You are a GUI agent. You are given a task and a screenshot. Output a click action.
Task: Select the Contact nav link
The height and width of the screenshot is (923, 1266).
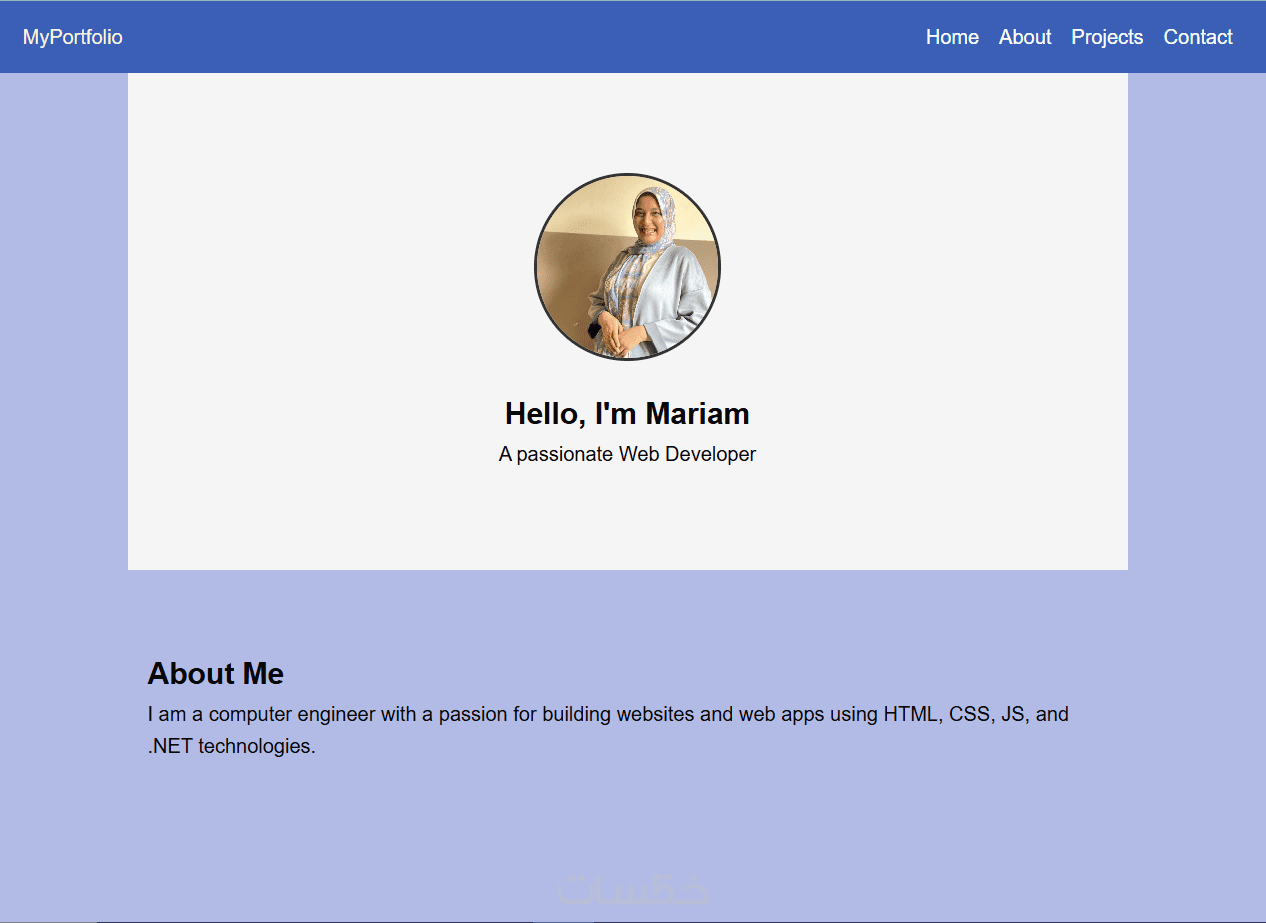click(x=1198, y=37)
